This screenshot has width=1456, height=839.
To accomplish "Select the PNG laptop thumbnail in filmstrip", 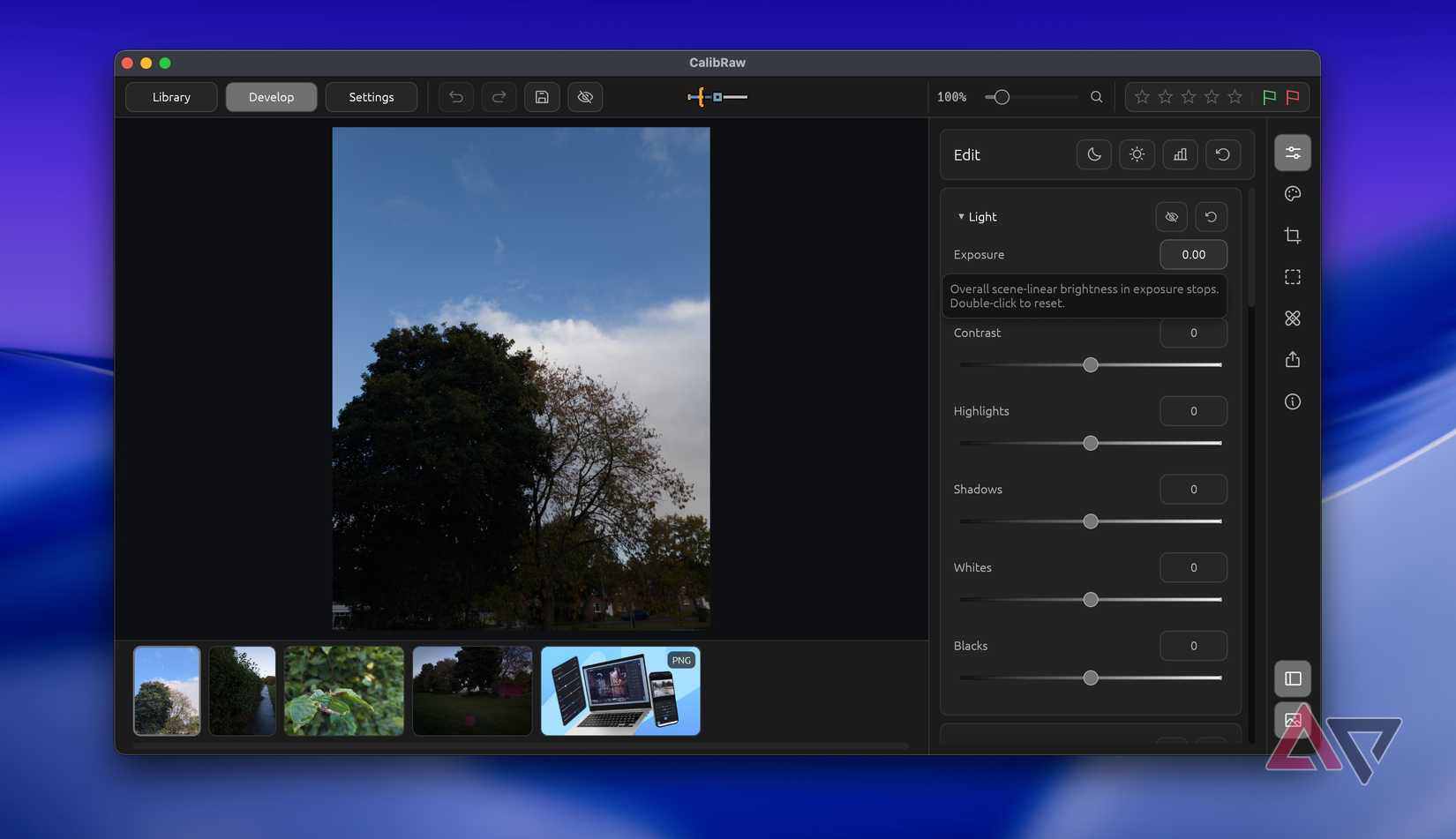I will (620, 691).
